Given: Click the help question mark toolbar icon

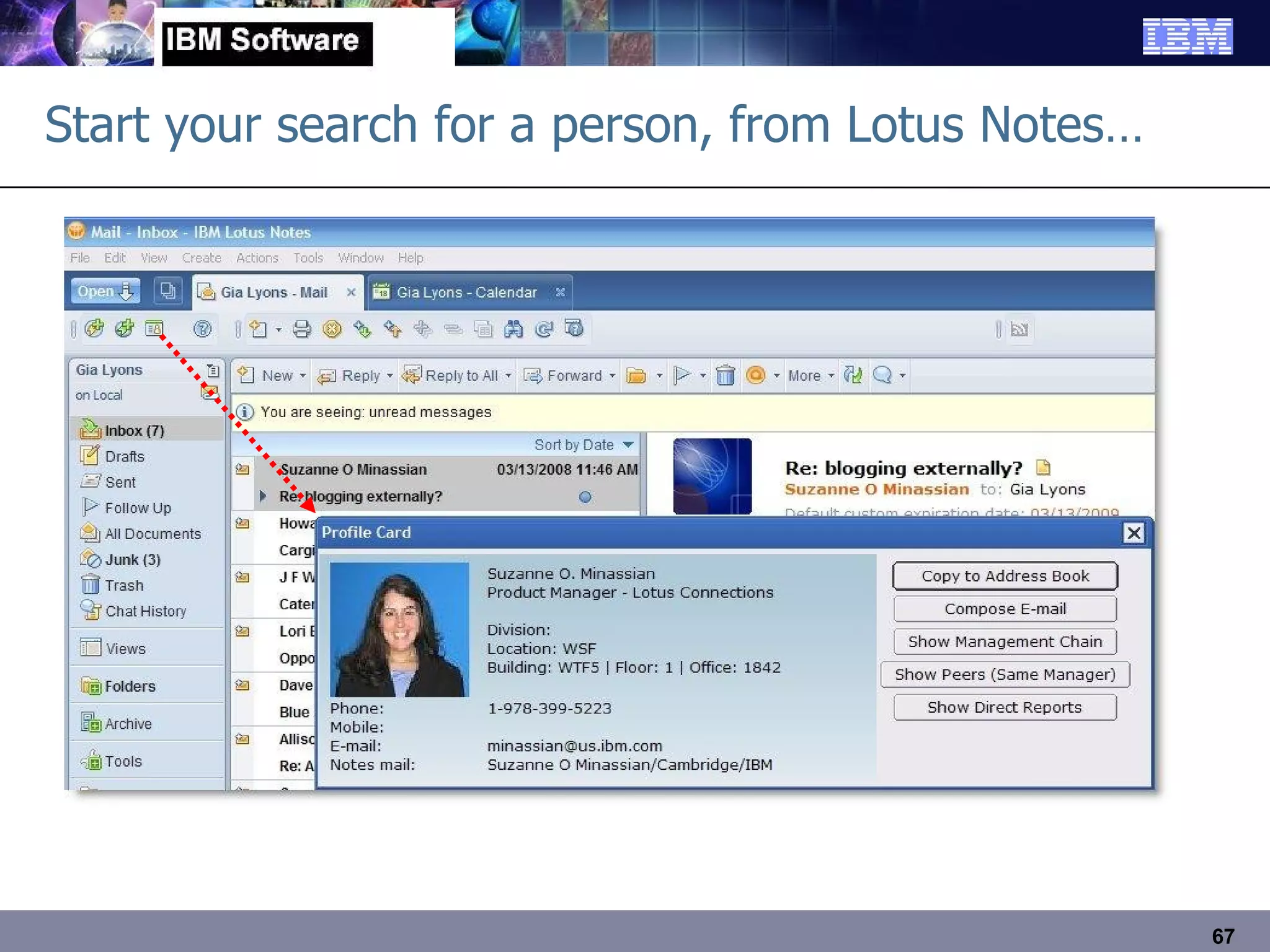Looking at the screenshot, I should [x=202, y=328].
